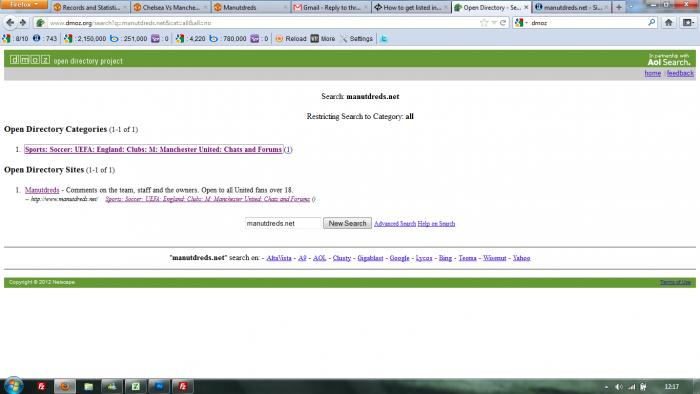Bookmark this page with the star icon
700x394 pixels.
[x=484, y=22]
